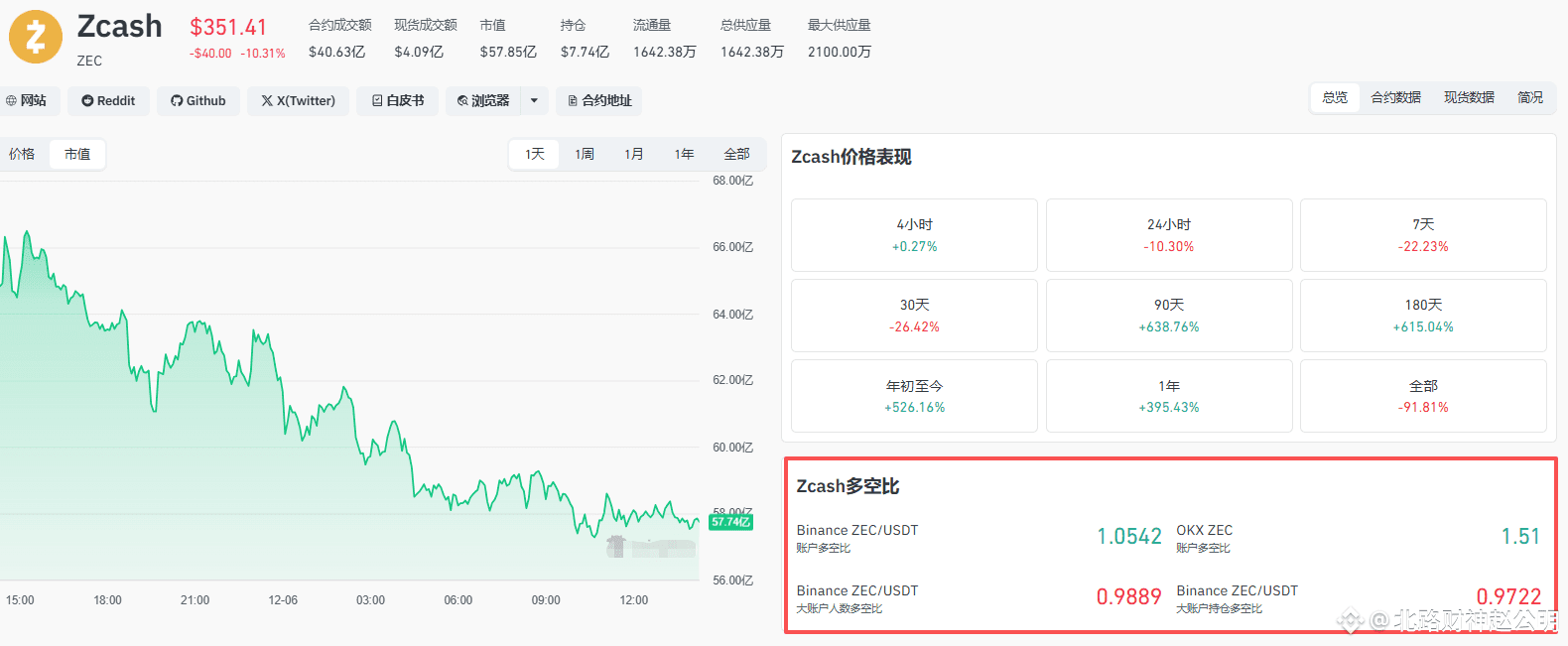1568x646 pixels.
Task: Click the 现货成交额 $4.09亿 stat
Action: tap(426, 38)
